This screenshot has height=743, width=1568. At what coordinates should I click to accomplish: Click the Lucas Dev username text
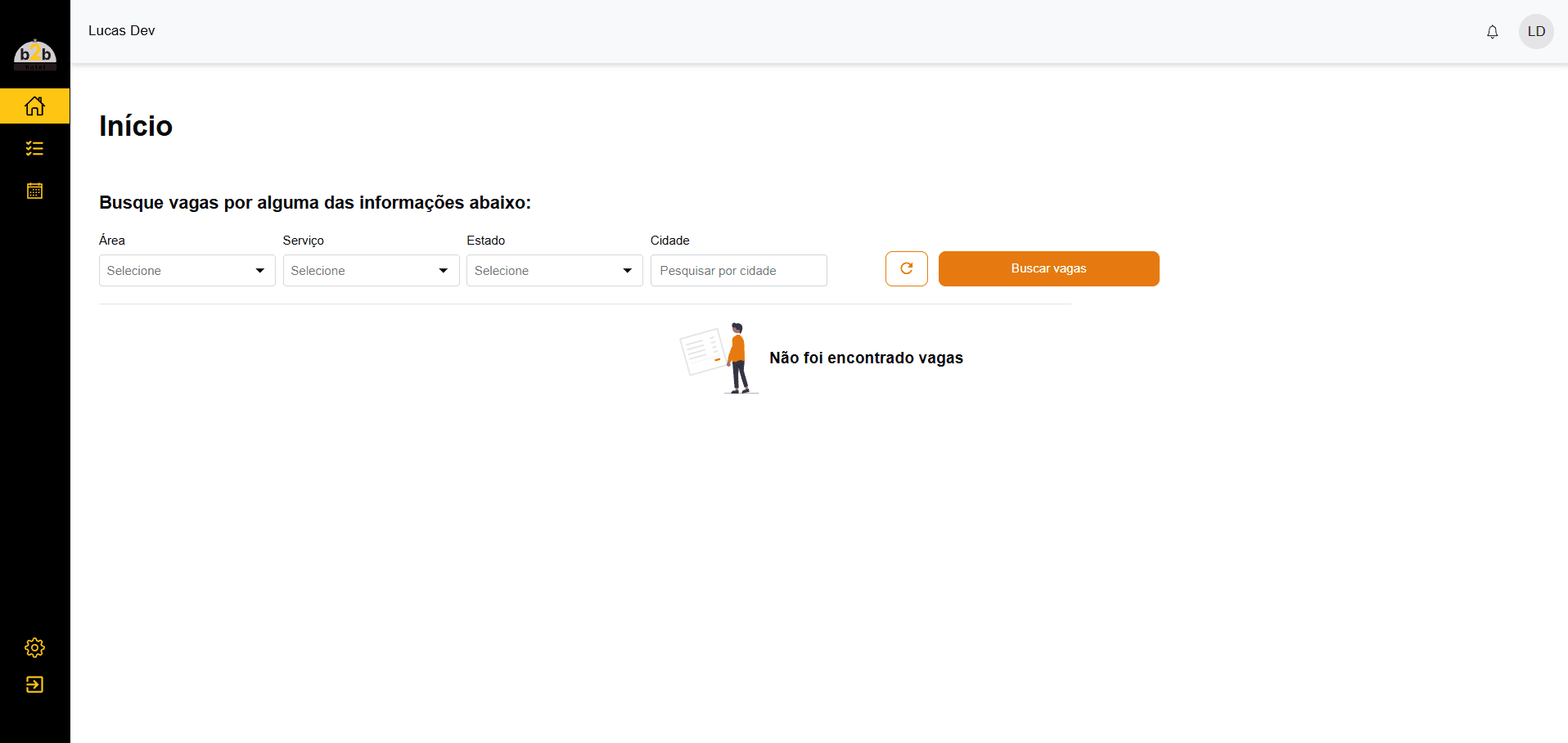(x=121, y=30)
